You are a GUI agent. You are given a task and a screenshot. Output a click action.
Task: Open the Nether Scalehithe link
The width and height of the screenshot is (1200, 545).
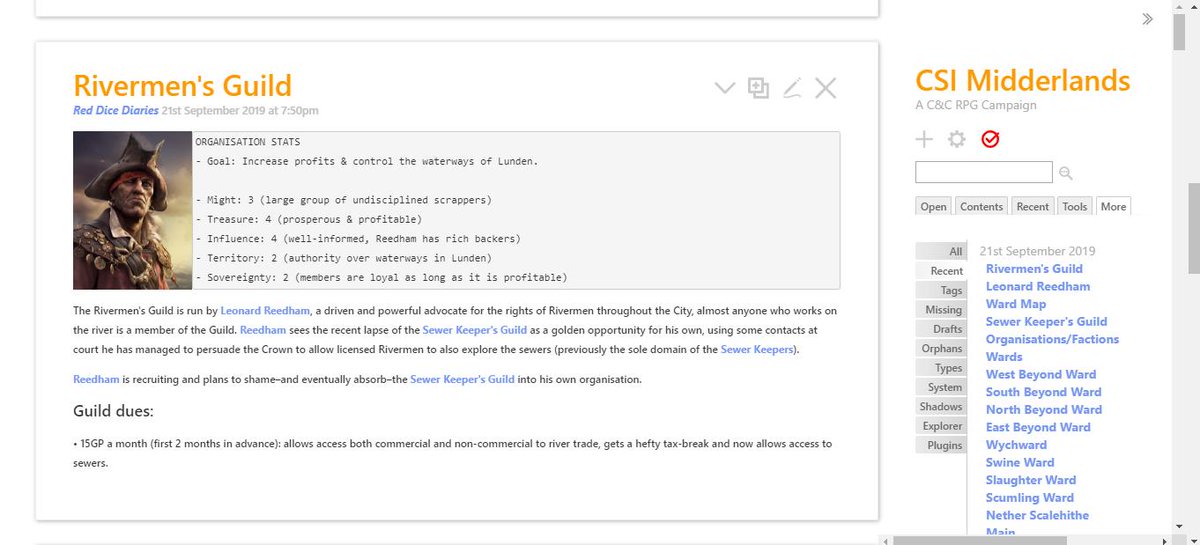(1037, 515)
